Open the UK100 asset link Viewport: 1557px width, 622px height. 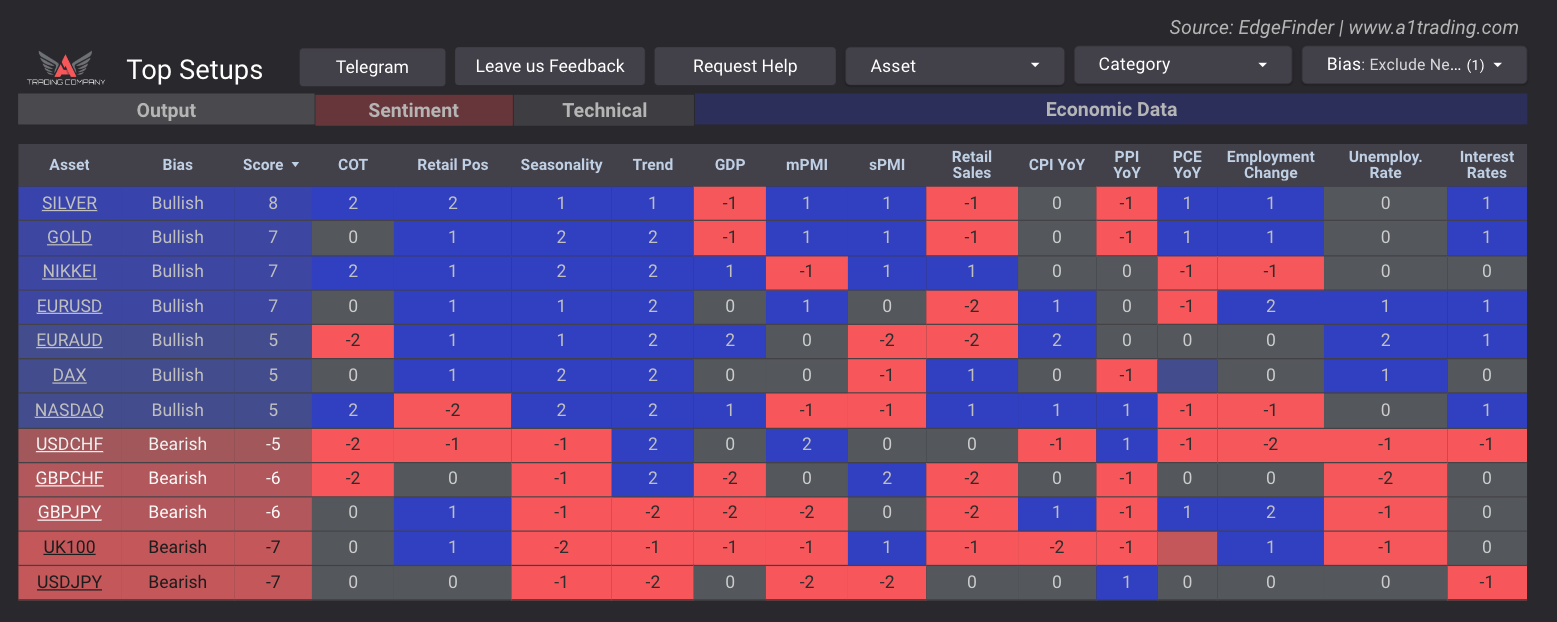coord(69,547)
